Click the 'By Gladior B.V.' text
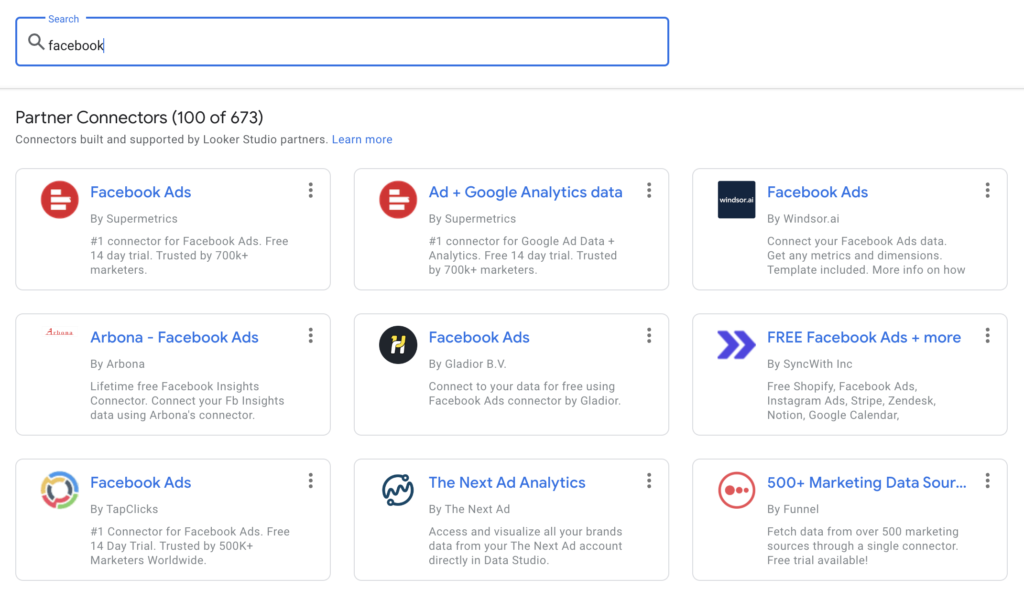Image resolution: width=1024 pixels, height=599 pixels. point(468,364)
